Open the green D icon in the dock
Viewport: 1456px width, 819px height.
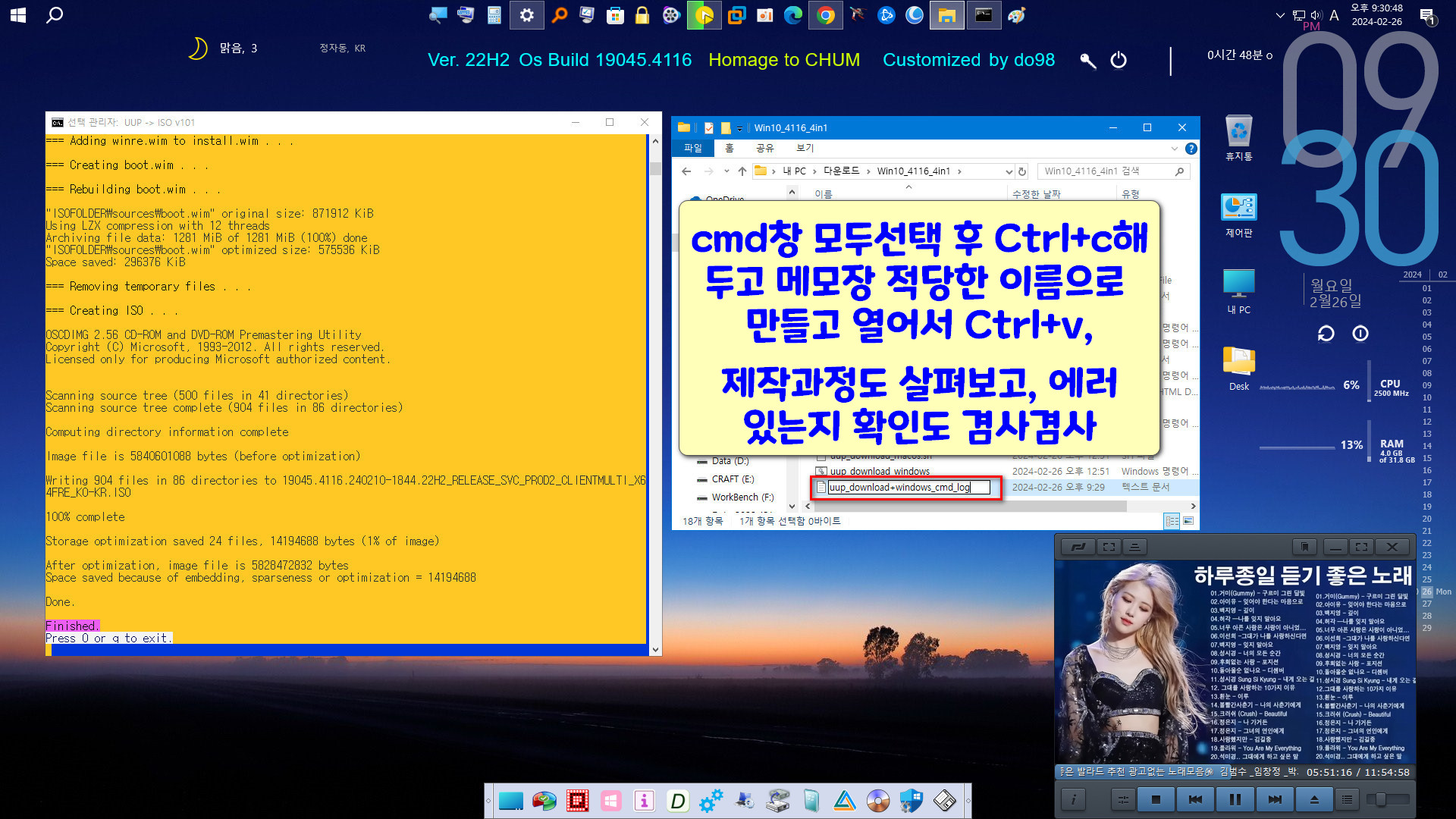click(x=677, y=801)
